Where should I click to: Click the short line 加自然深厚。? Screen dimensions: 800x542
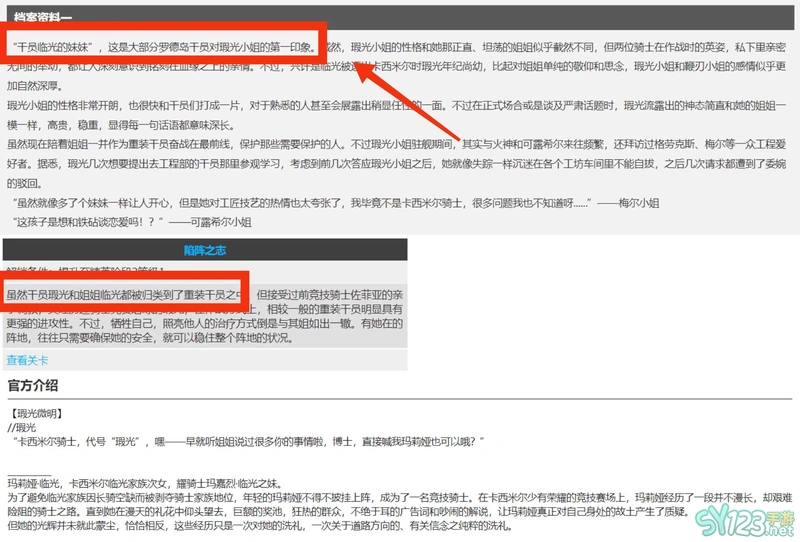(x=35, y=86)
